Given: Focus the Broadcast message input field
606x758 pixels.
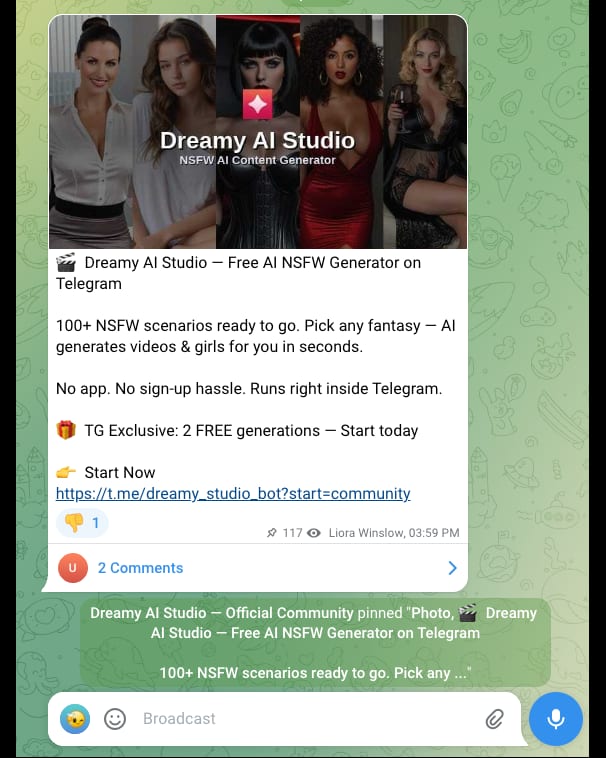Looking at the screenshot, I should (x=309, y=719).
